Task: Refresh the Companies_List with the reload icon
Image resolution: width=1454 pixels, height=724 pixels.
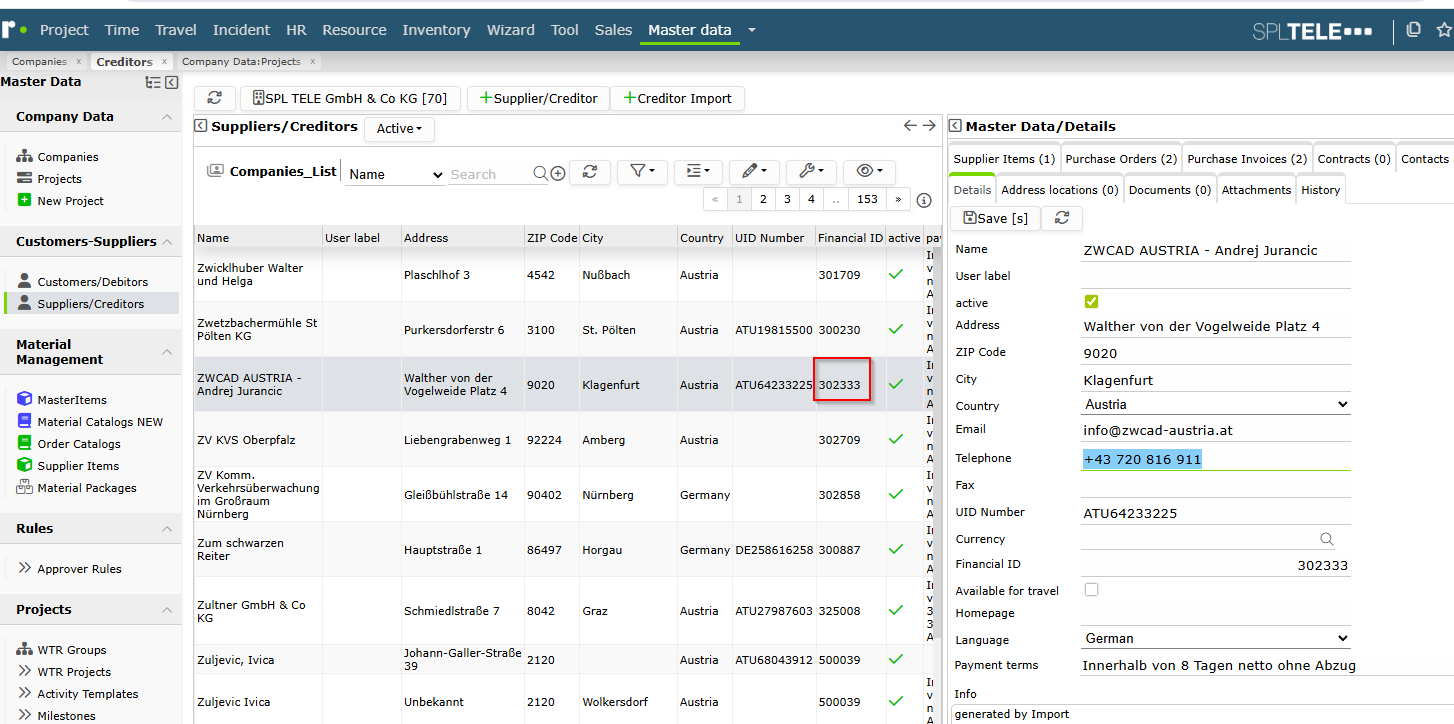Action: [590, 172]
